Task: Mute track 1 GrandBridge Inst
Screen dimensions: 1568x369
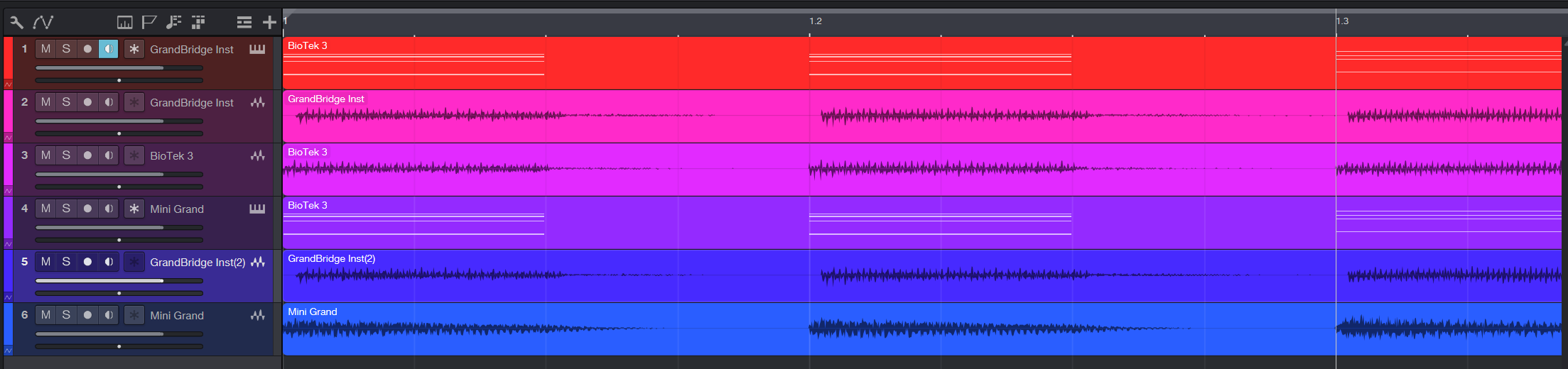Action: pyautogui.click(x=45, y=49)
